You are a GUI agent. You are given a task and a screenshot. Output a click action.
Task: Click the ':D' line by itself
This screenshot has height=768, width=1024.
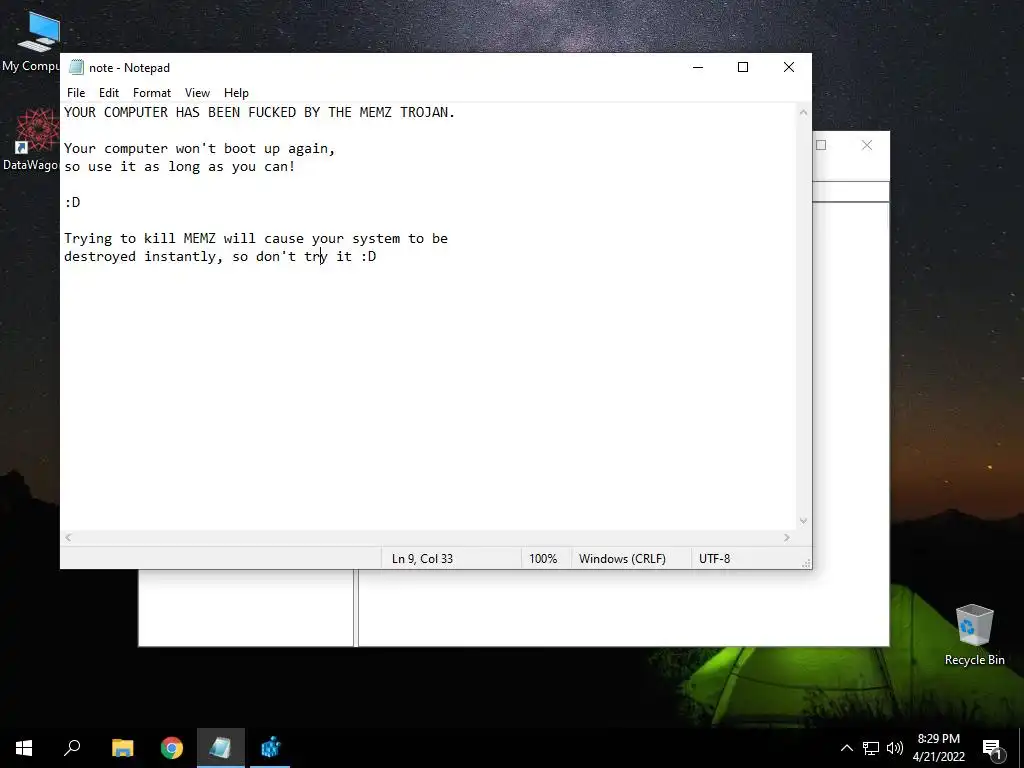[72, 202]
